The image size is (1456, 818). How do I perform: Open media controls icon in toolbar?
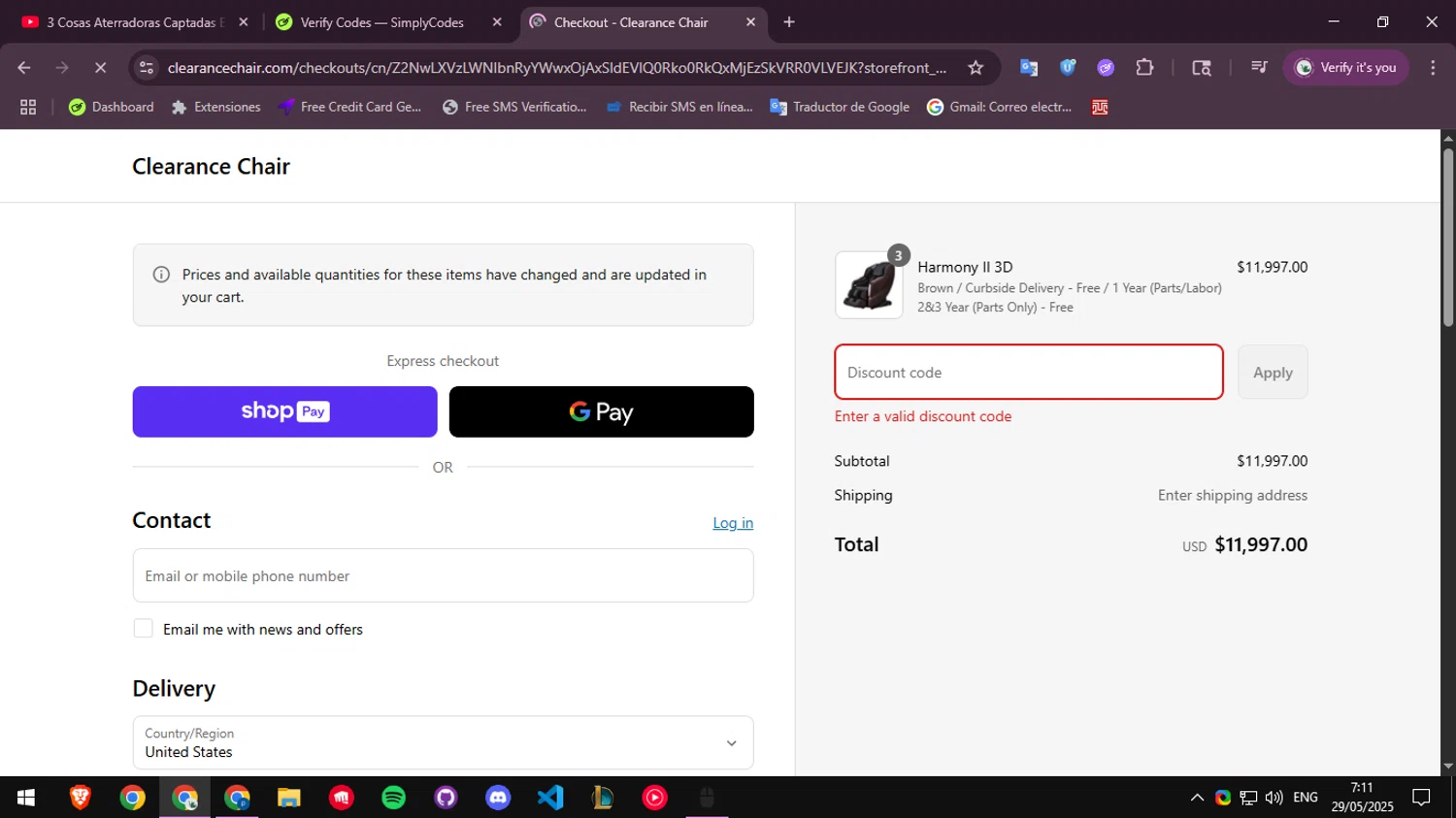pyautogui.click(x=1259, y=68)
